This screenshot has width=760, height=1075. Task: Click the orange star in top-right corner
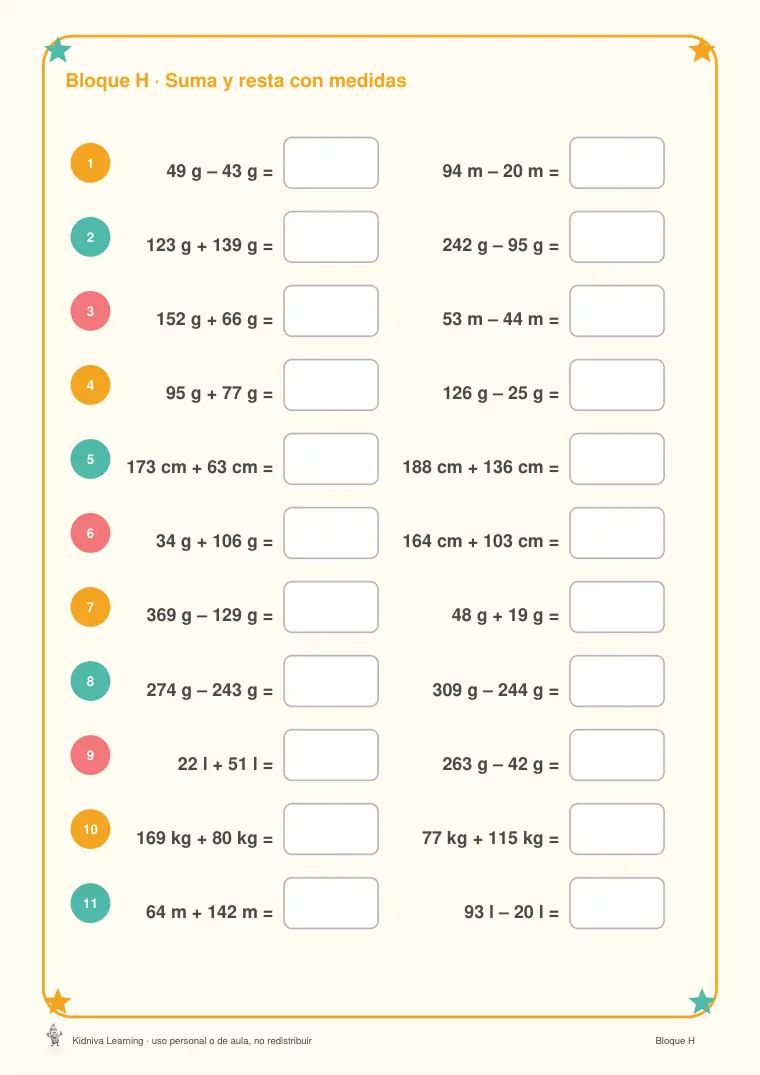(x=702, y=49)
